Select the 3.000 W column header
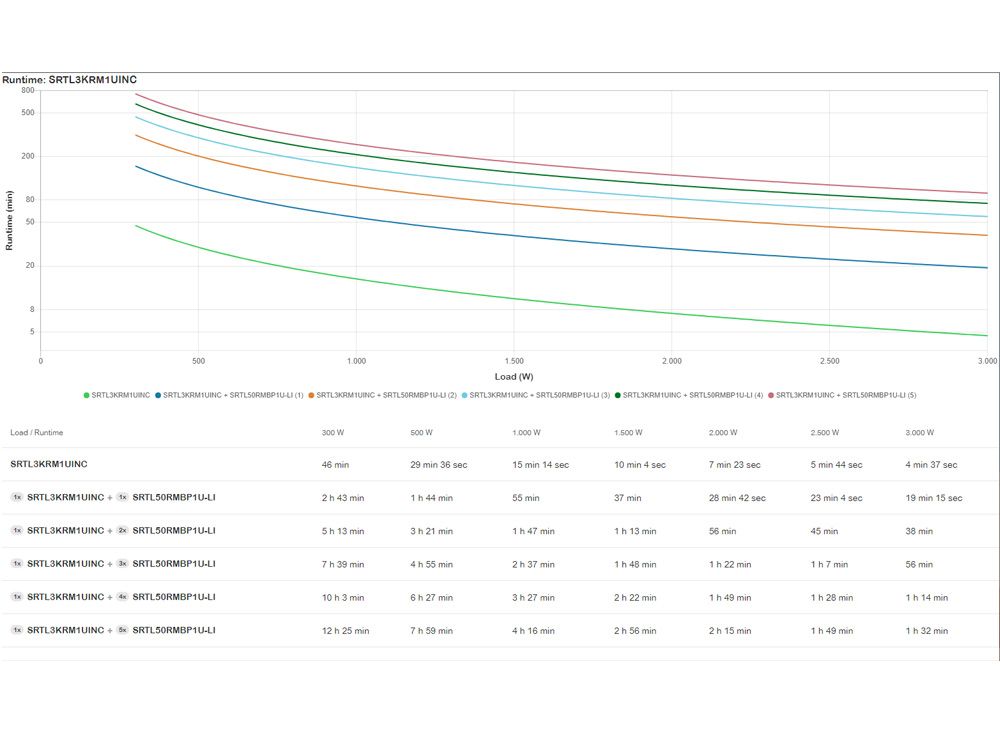This screenshot has height=750, width=1000. [x=920, y=432]
